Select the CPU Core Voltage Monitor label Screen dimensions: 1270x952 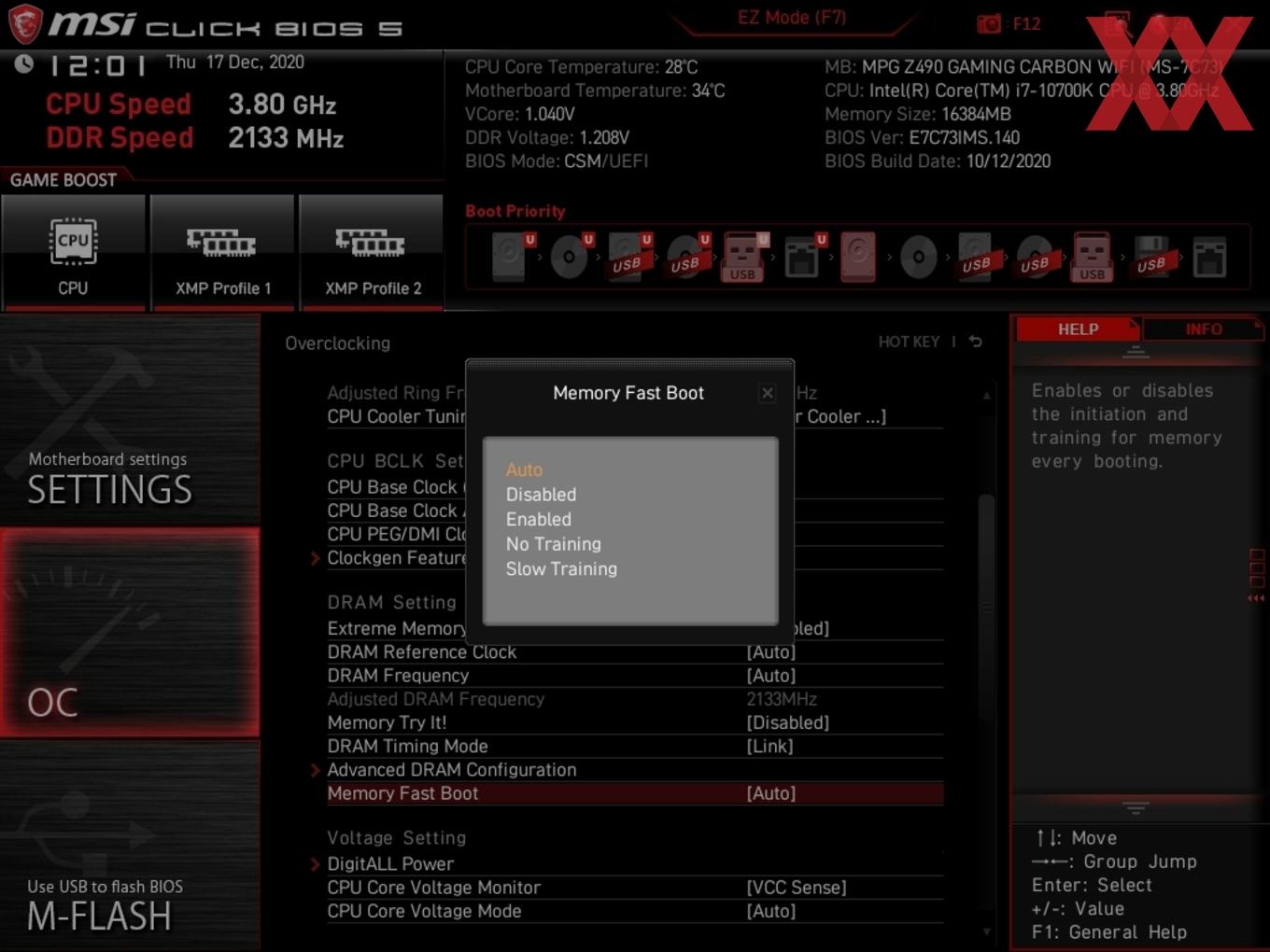coord(433,888)
